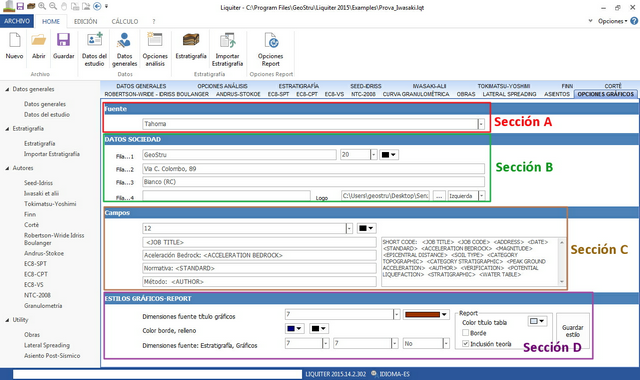Open the Campos black color picker
This screenshot has width=640, height=380.
[366, 229]
